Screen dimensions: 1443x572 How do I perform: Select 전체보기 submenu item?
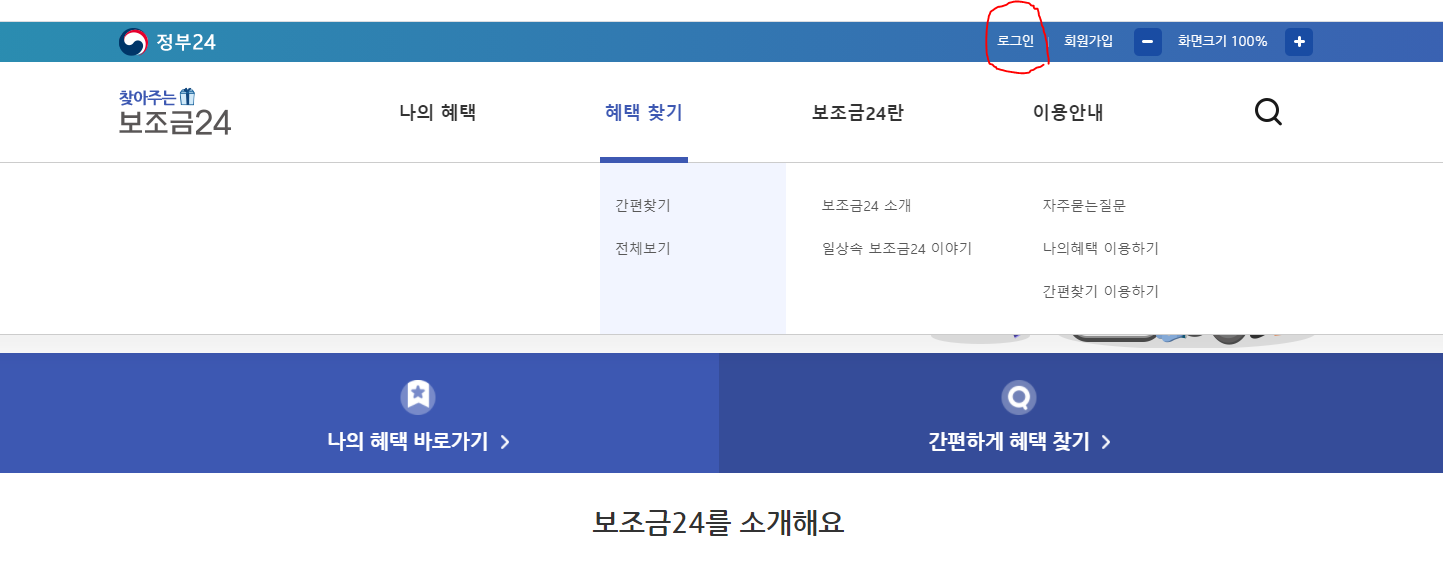pyautogui.click(x=643, y=248)
